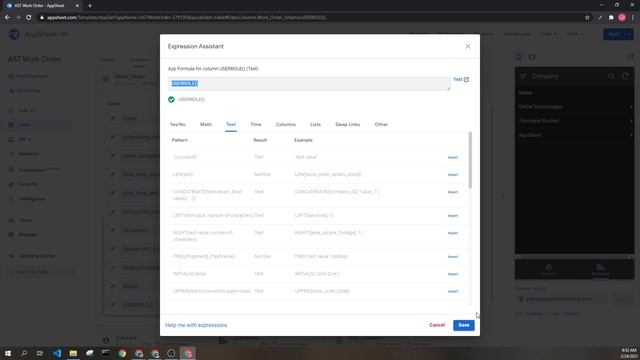Open the browser extensions puzzle icon
Screen dimensions: 640x360
tap(611, 18)
